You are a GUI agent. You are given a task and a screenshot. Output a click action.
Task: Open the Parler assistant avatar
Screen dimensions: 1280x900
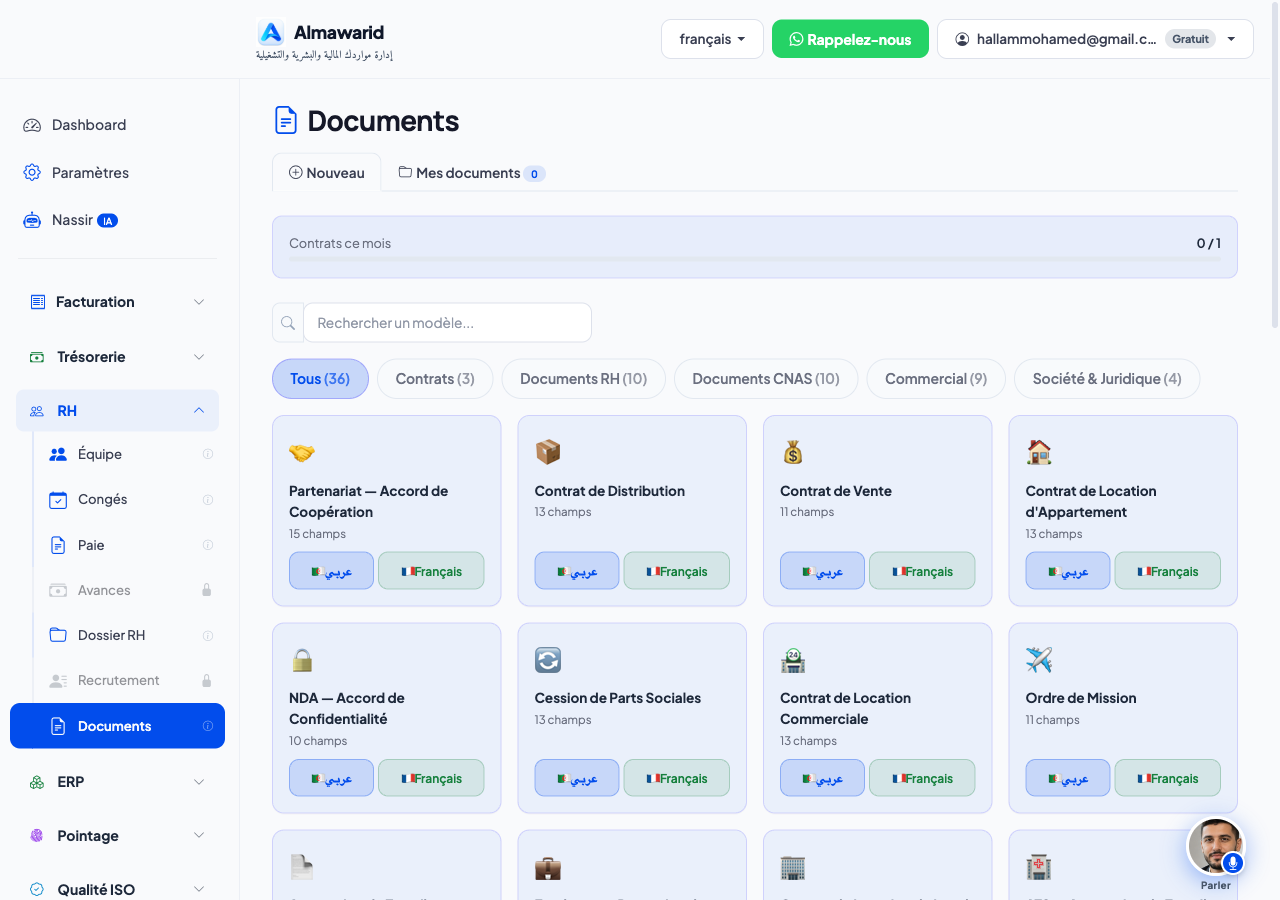1215,846
